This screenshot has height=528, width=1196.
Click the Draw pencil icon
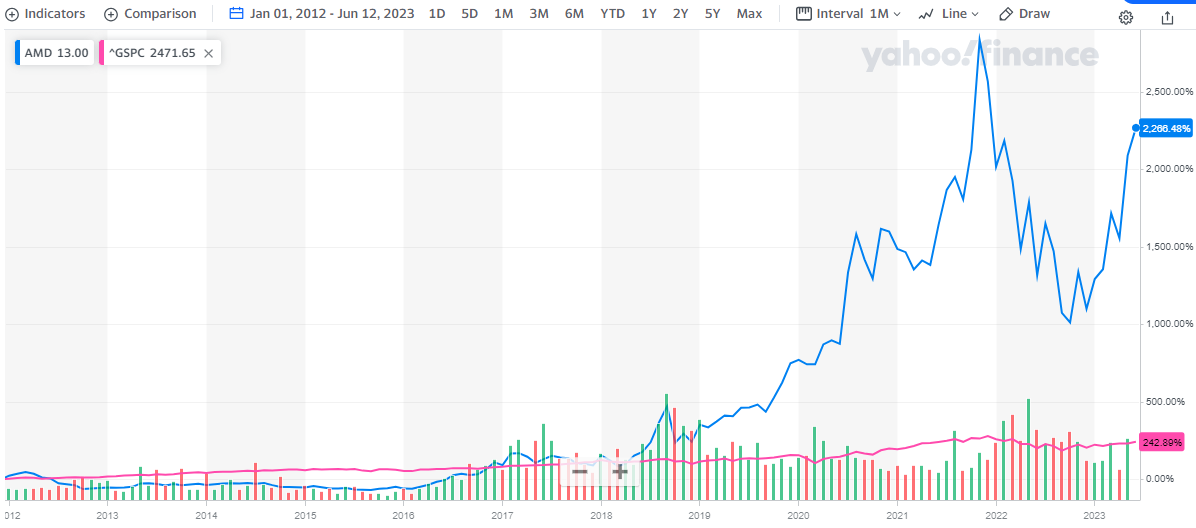[1005, 14]
